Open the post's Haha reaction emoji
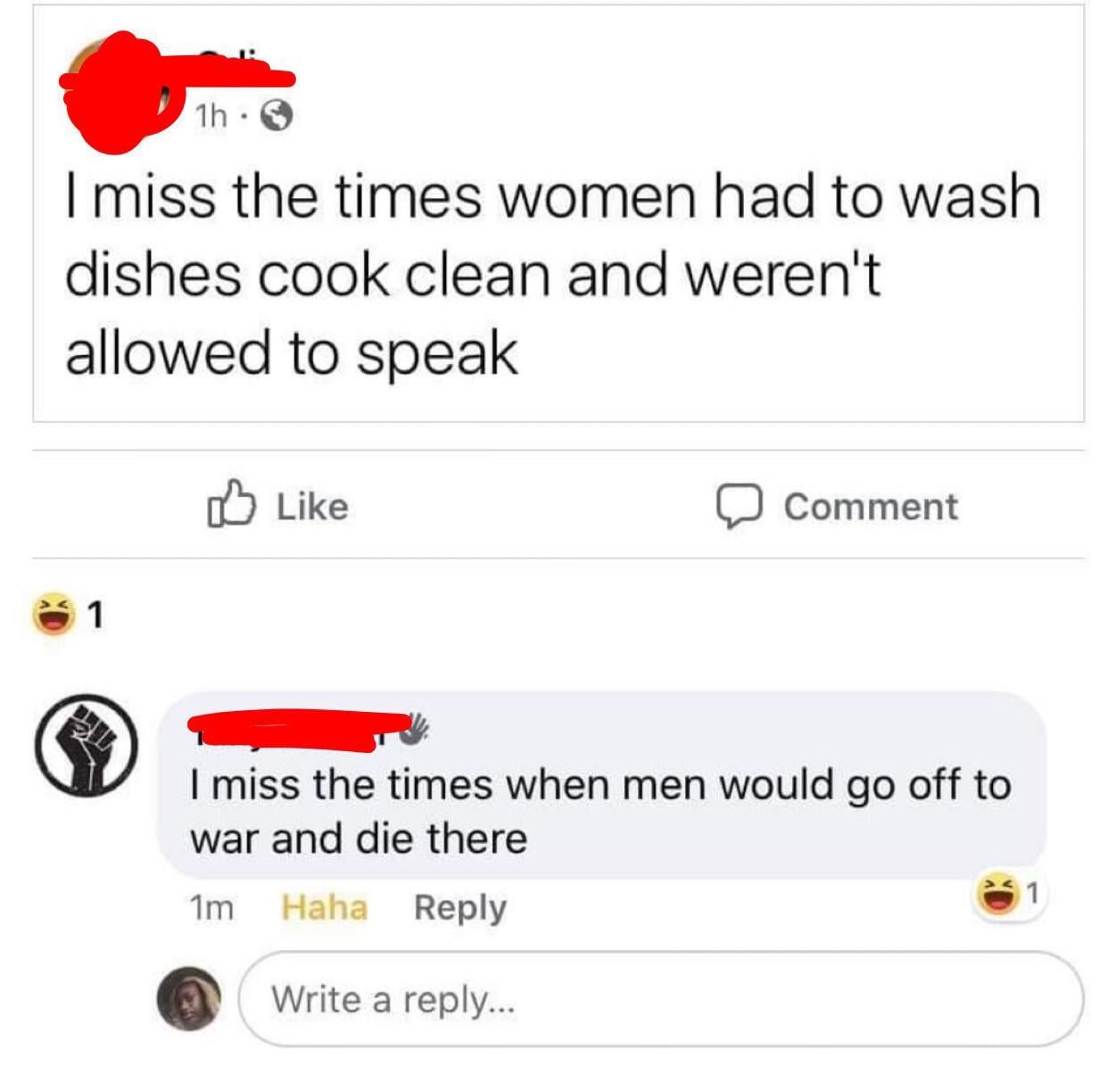 (x=52, y=615)
